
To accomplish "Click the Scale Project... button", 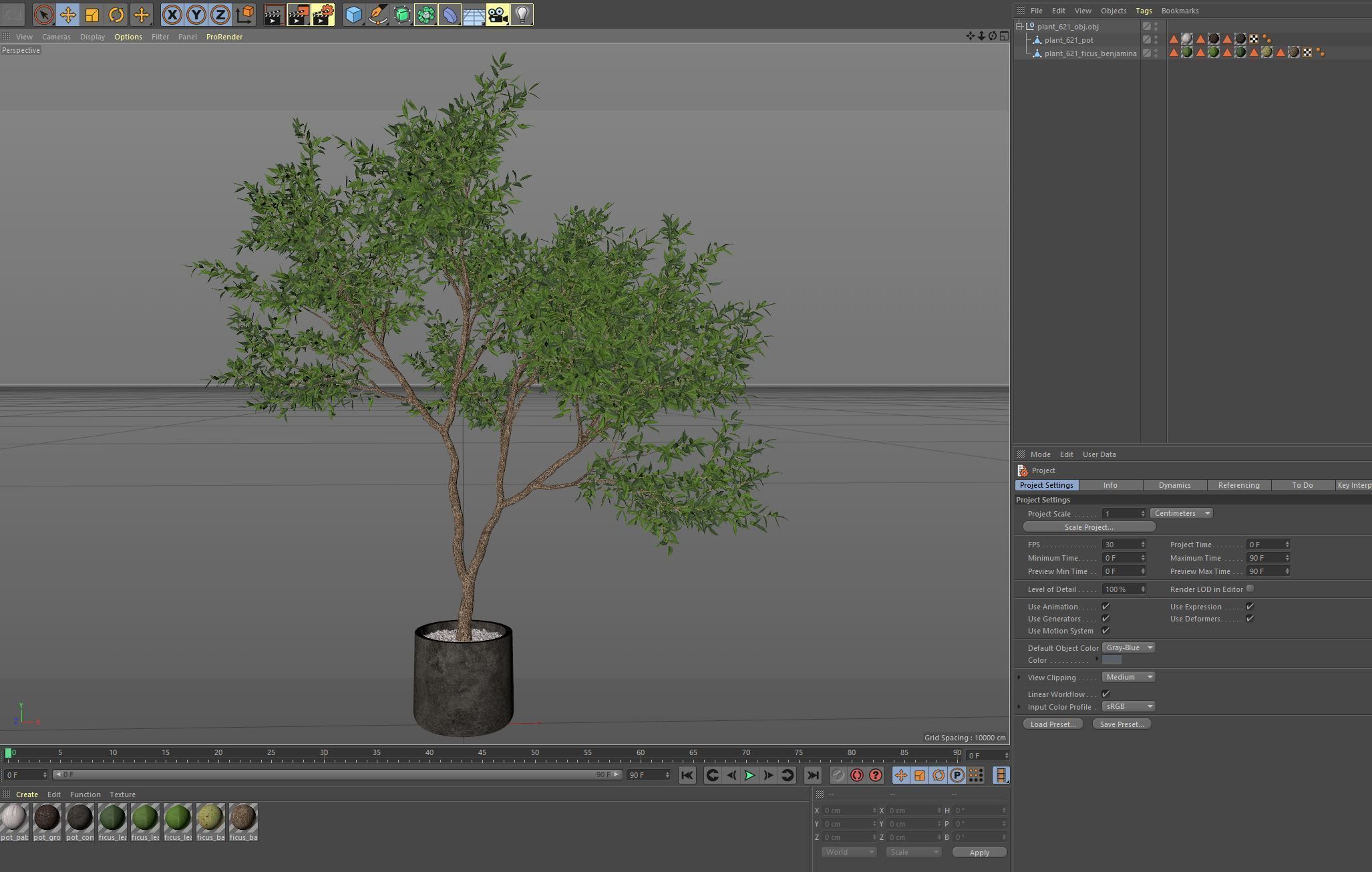I will tap(1089, 527).
